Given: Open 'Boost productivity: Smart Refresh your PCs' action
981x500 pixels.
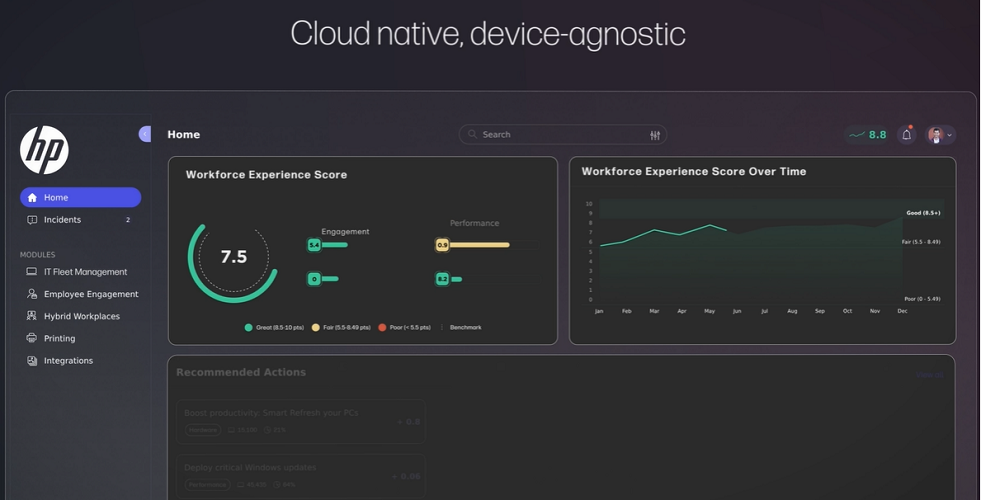Looking at the screenshot, I should click(271, 412).
